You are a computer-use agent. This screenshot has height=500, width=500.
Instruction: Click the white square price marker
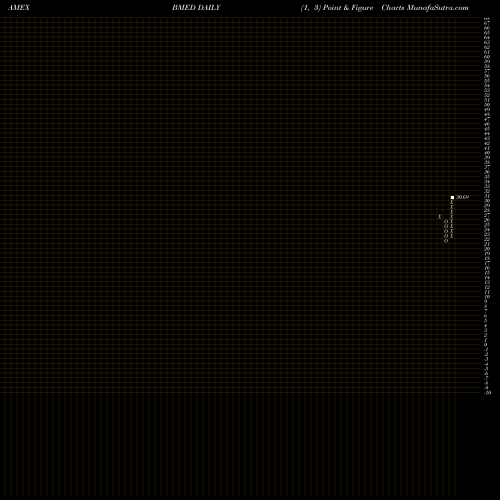click(452, 198)
